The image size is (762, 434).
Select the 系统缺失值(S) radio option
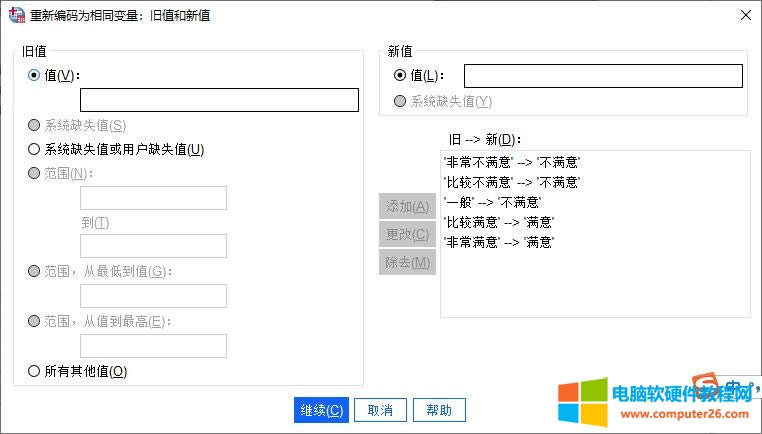35,126
